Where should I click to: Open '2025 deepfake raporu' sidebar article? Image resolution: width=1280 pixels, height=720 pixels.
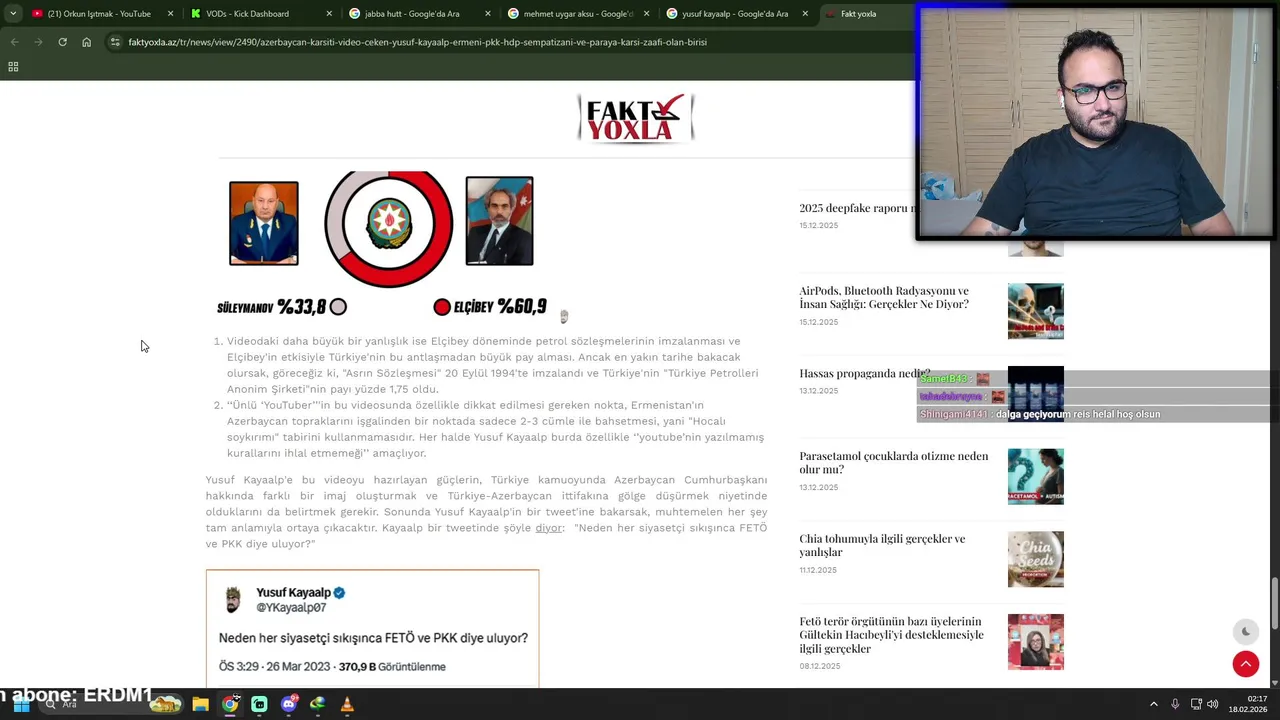click(857, 208)
